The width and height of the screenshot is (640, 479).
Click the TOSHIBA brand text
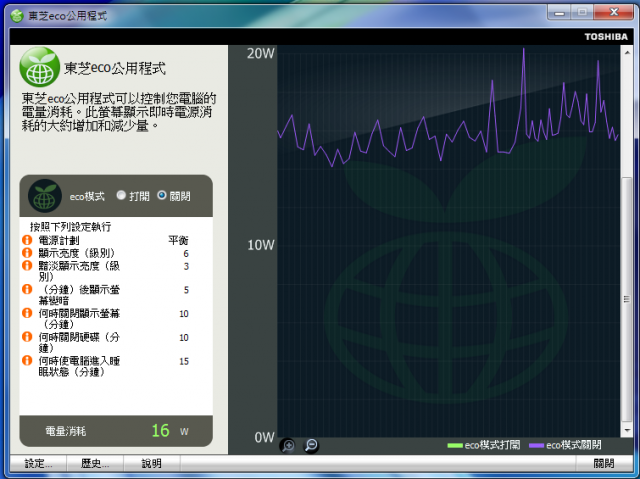[x=606, y=37]
